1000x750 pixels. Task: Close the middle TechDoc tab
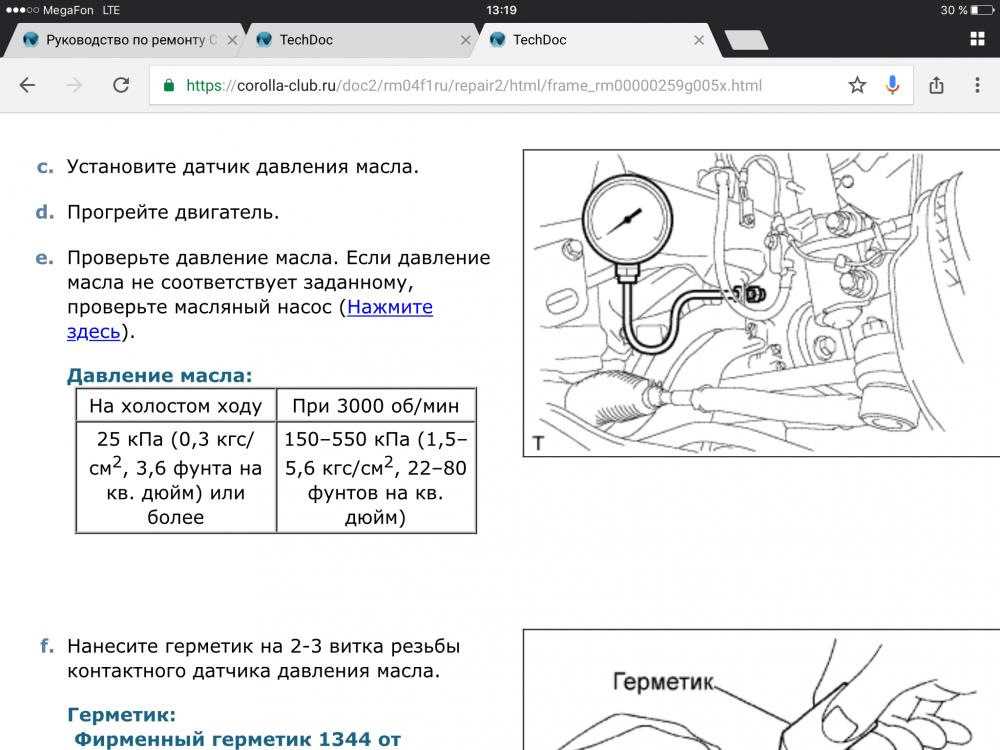[466, 40]
